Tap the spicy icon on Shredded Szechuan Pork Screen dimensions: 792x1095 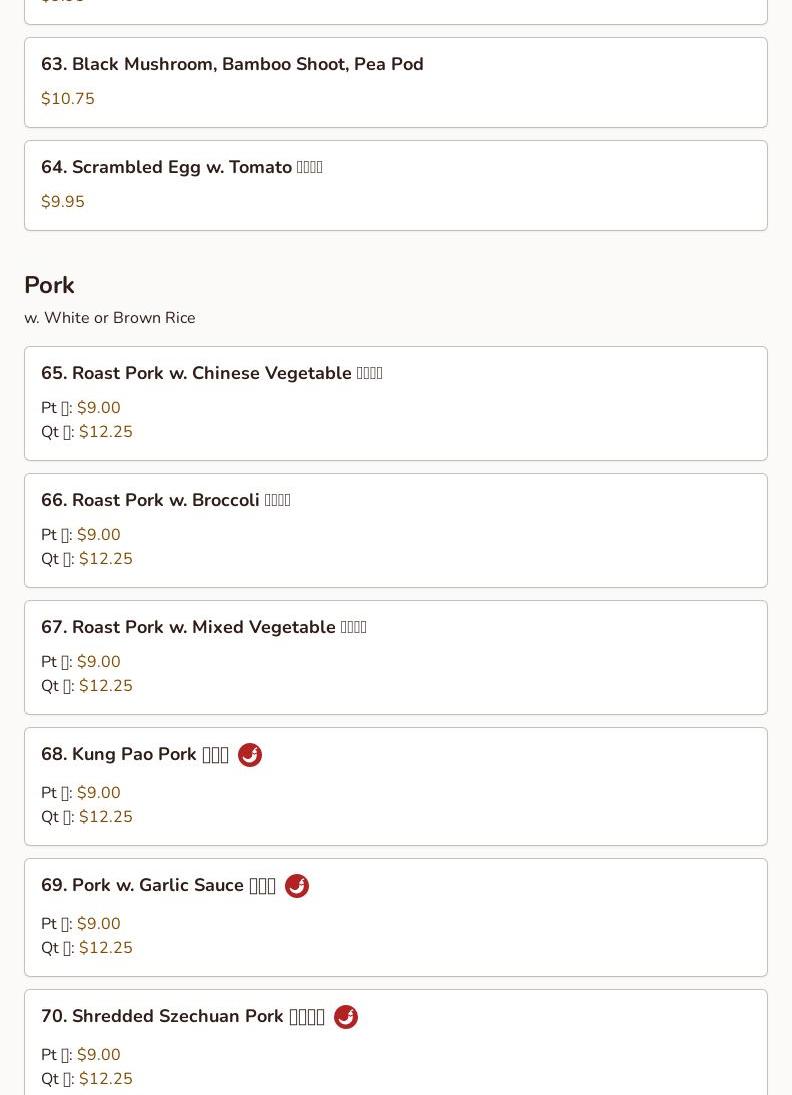click(346, 1017)
